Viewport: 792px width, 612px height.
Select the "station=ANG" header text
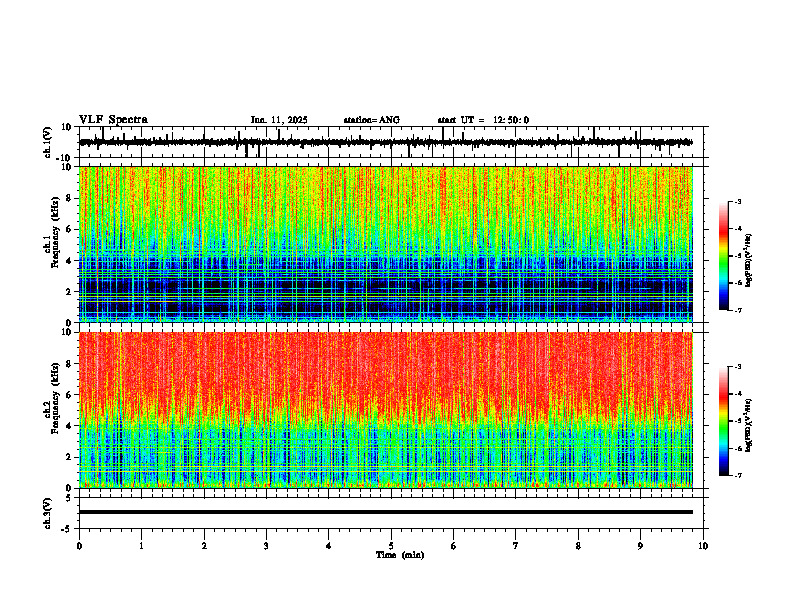click(372, 120)
